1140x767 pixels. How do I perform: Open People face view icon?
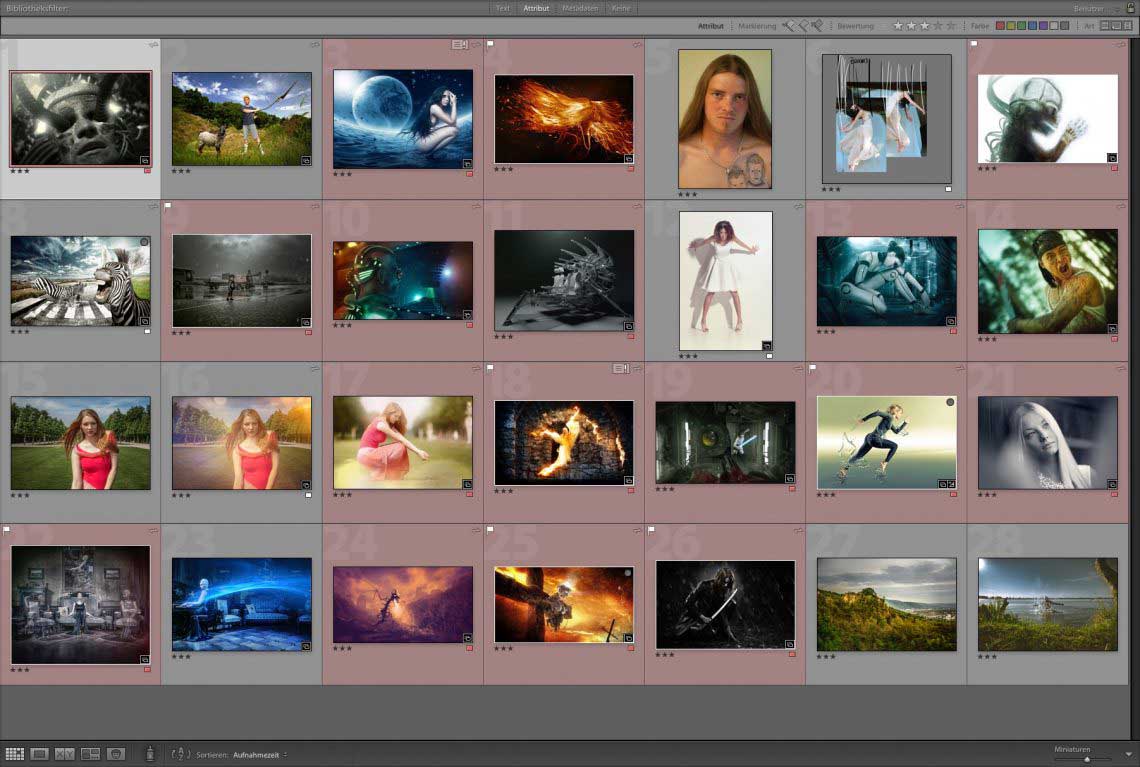116,754
